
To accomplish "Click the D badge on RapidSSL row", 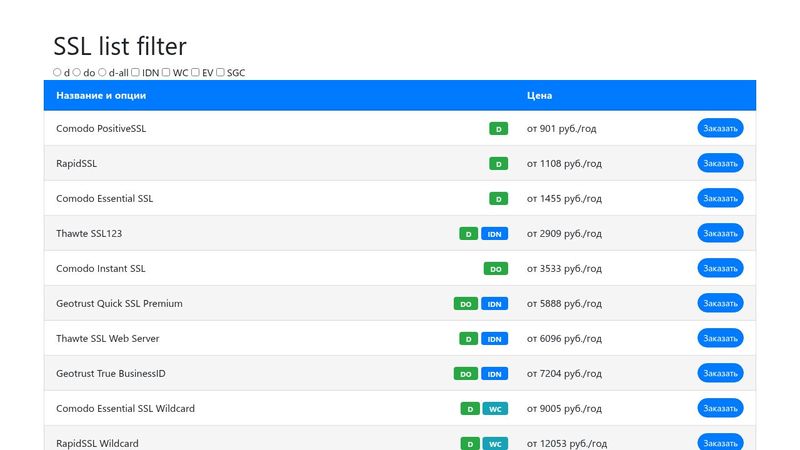I will pos(498,164).
